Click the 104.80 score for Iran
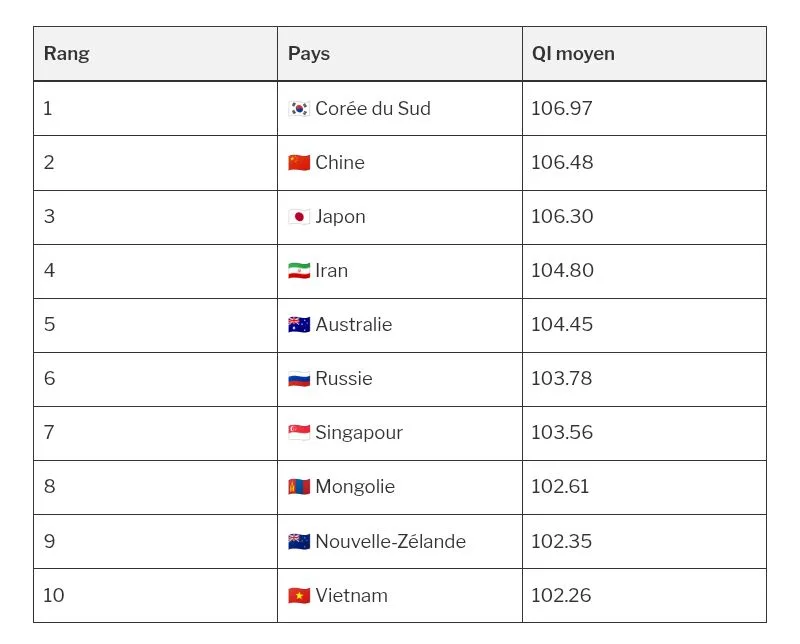 pos(562,271)
